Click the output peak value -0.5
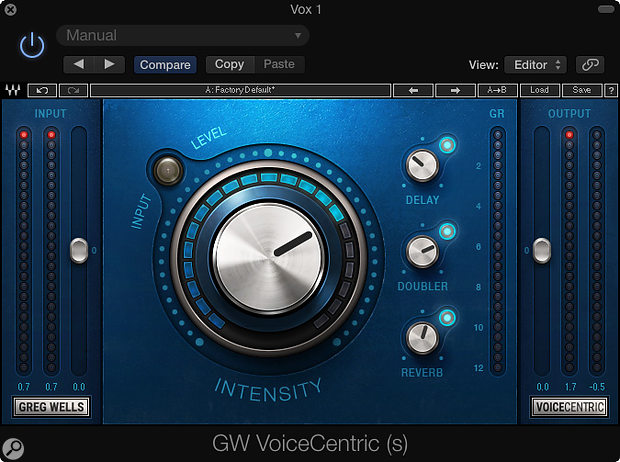Image resolution: width=620 pixels, height=462 pixels. (597, 387)
